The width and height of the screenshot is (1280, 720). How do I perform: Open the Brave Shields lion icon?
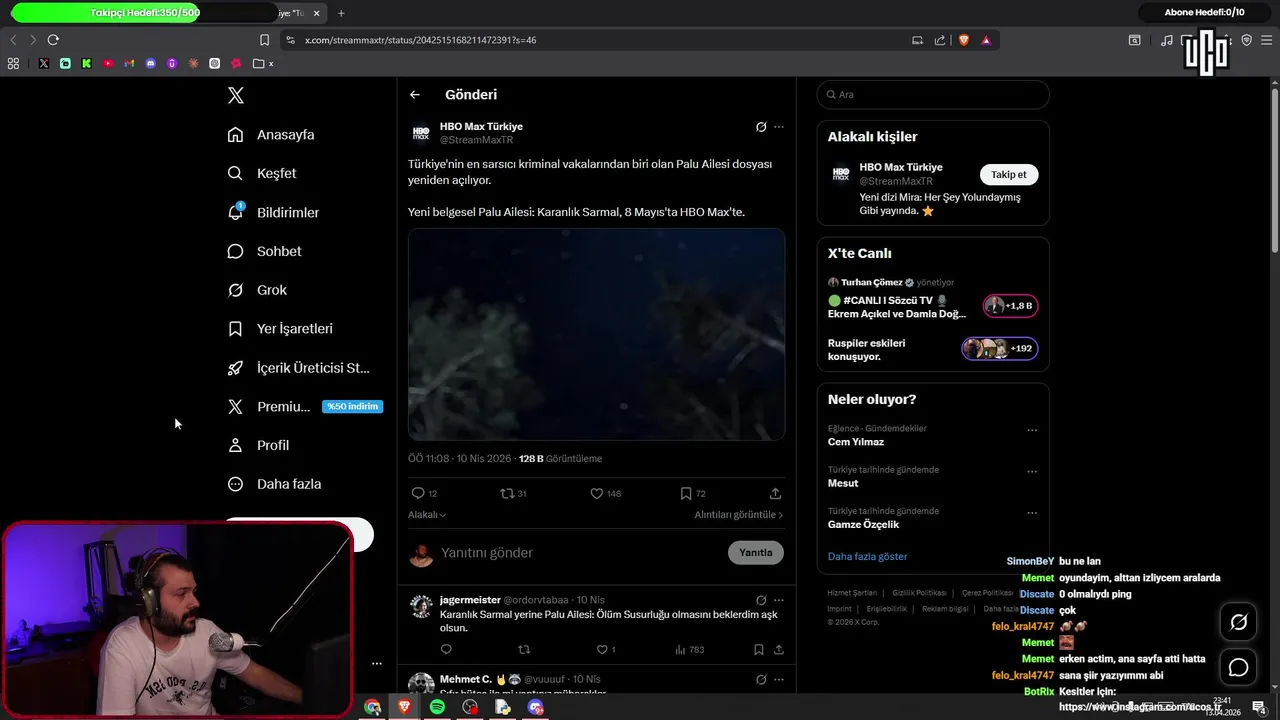[964, 40]
